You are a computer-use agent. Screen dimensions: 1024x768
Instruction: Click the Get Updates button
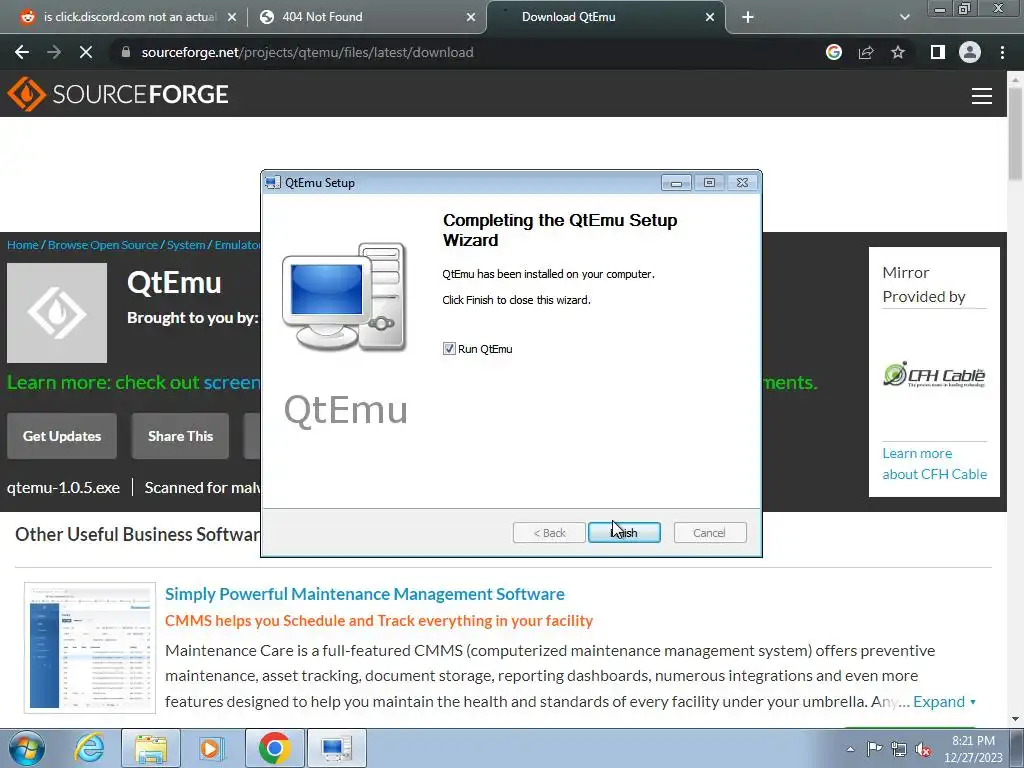pos(62,436)
